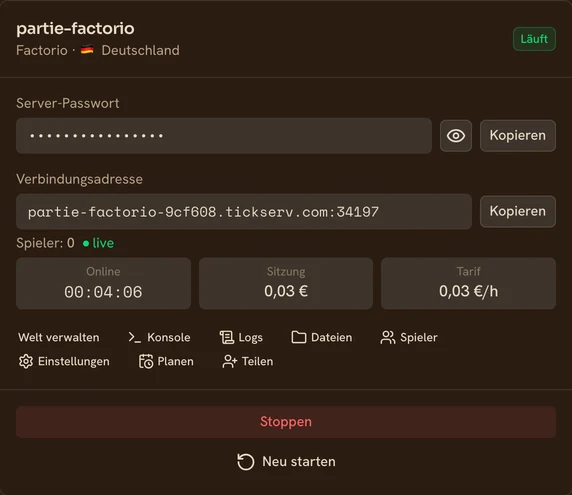Screen dimensions: 572x495
Task: Stop the server with Stoppen
Action: click(x=286, y=422)
